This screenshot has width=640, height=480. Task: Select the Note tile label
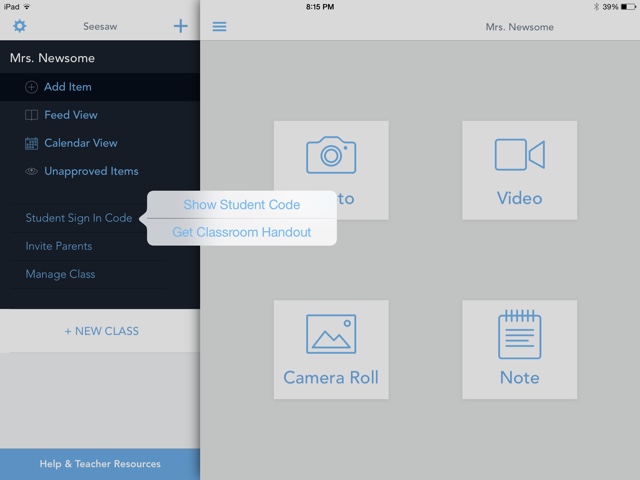520,378
